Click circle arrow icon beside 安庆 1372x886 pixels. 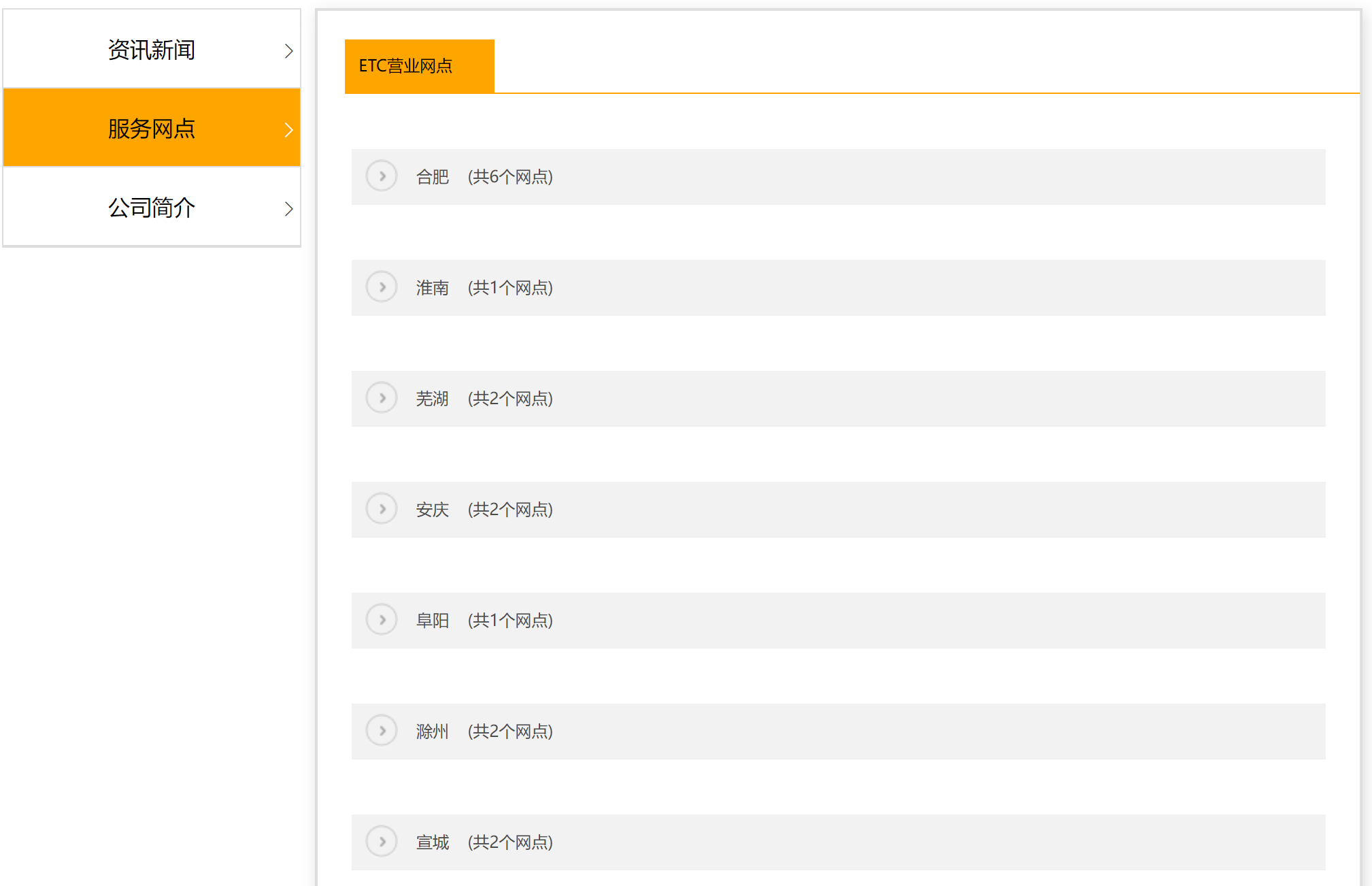coord(382,509)
